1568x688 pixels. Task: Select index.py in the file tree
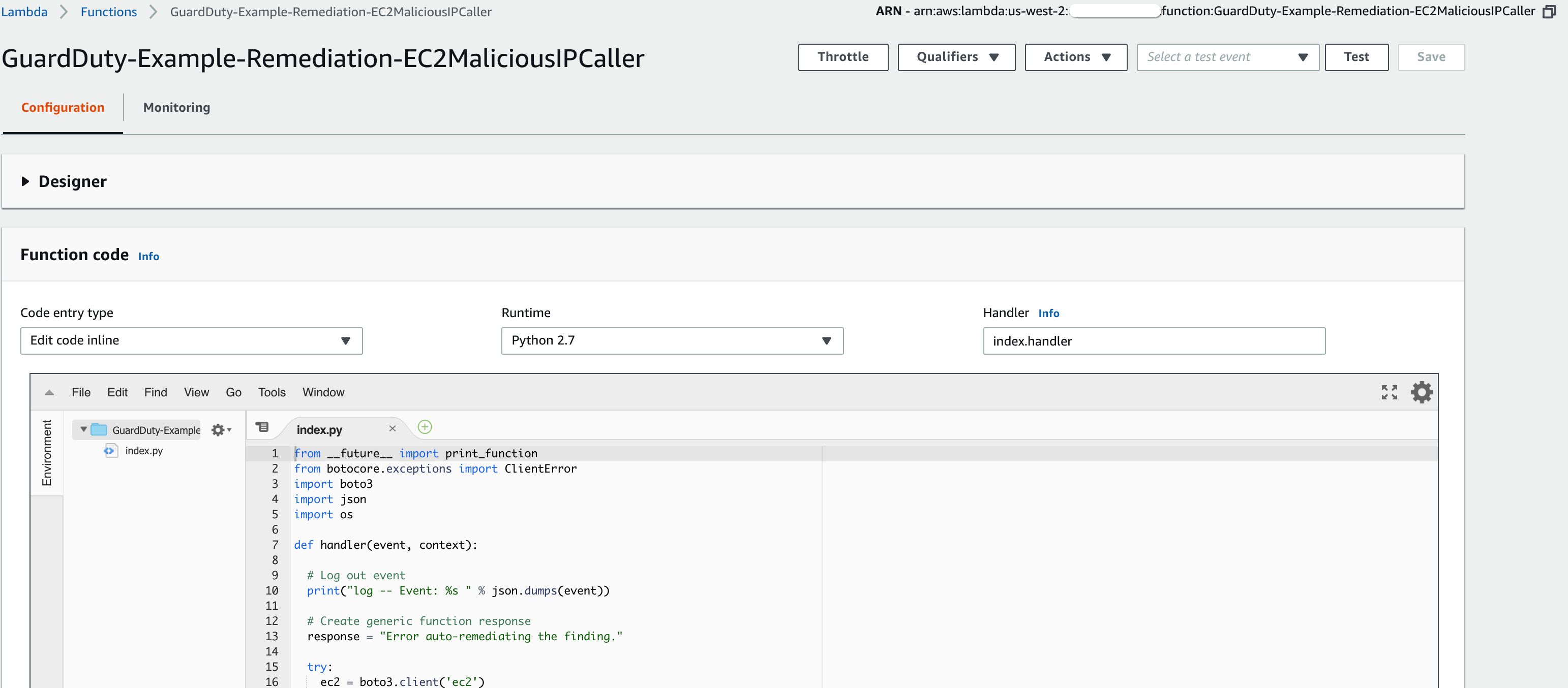[144, 451]
